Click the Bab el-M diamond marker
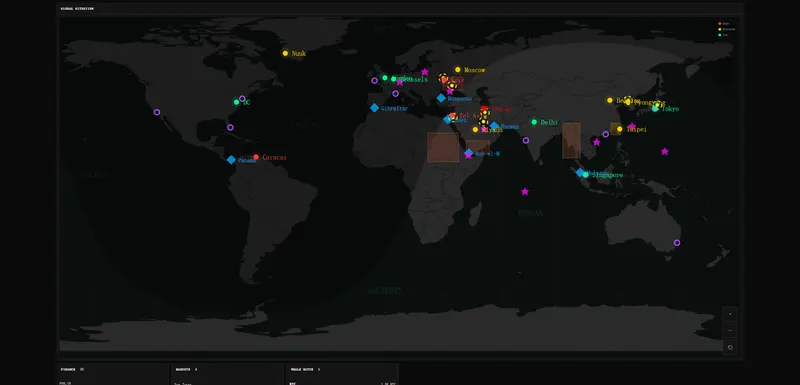800x385 pixels. [469, 153]
